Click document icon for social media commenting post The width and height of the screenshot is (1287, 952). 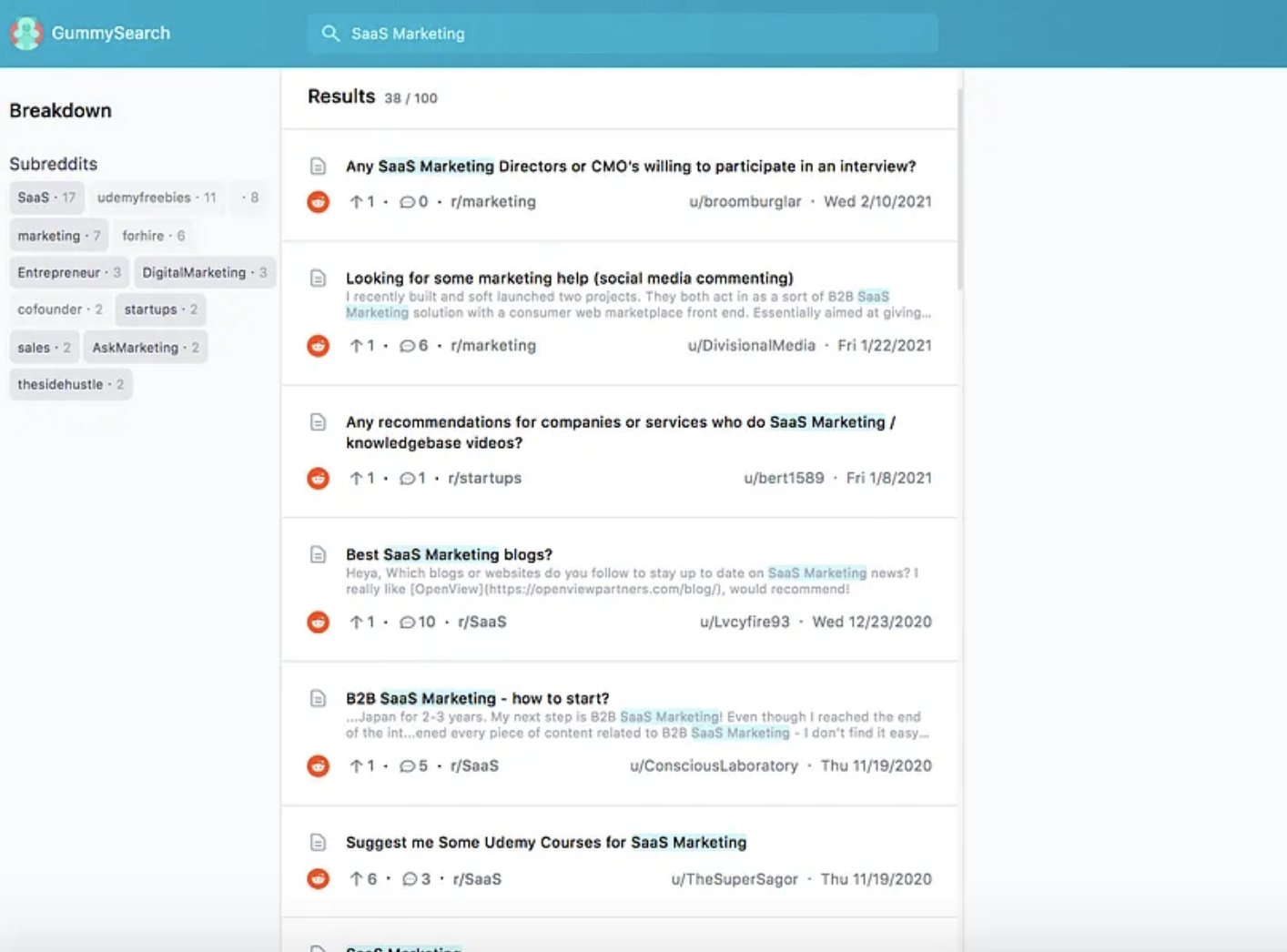click(318, 278)
